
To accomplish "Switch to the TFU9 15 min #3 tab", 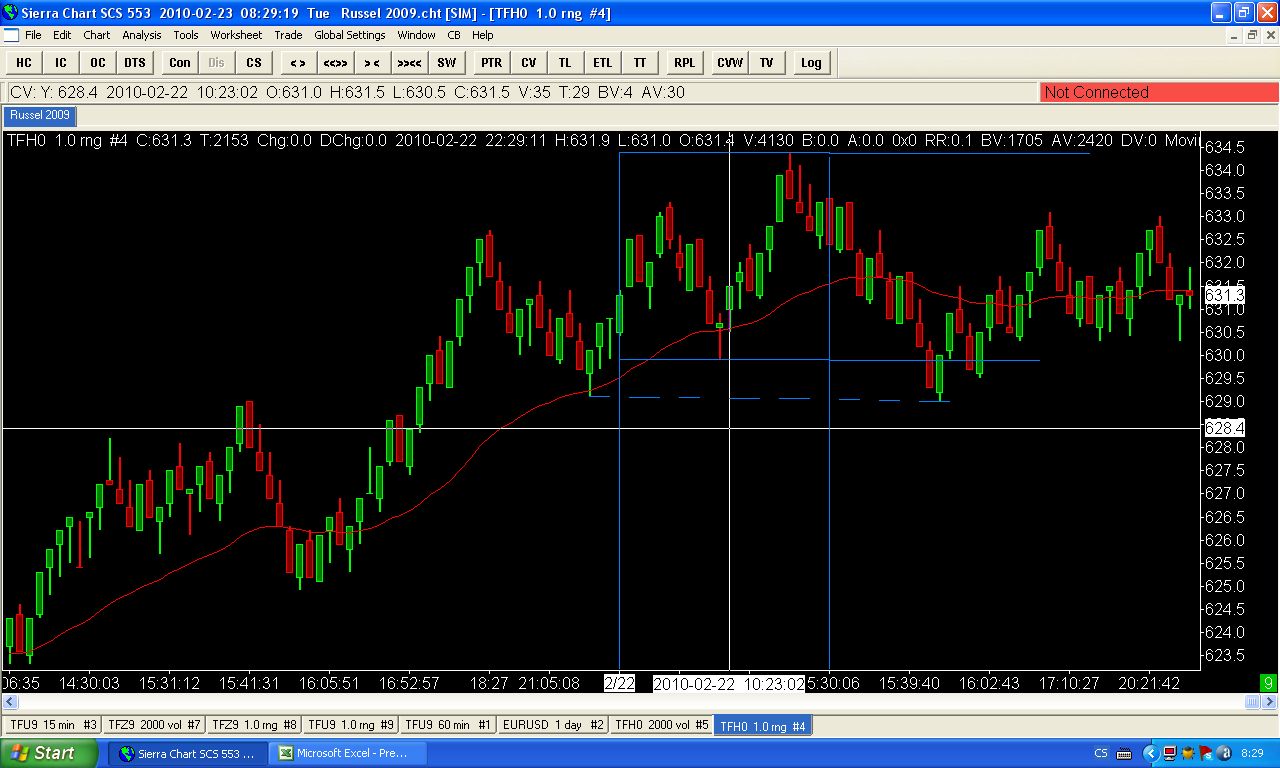I will [x=52, y=725].
